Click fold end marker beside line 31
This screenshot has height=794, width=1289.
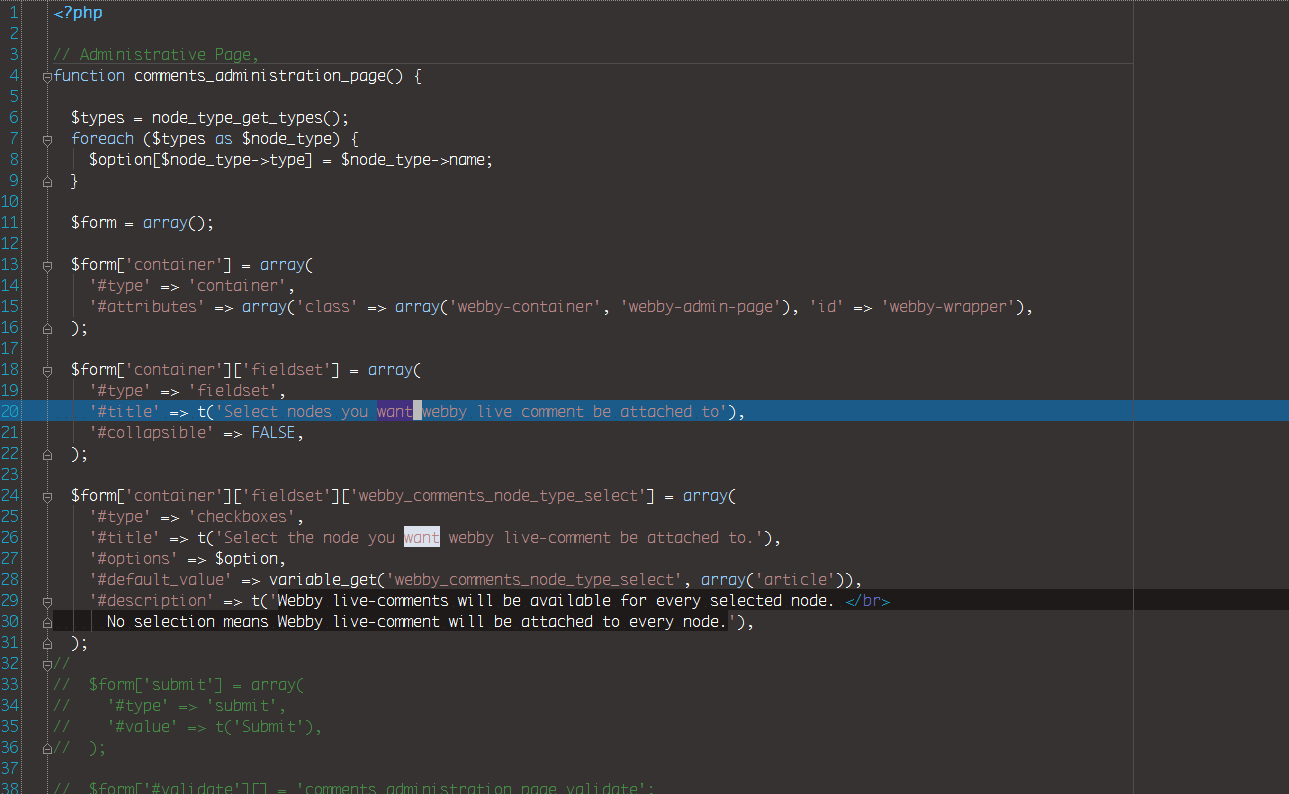47,643
